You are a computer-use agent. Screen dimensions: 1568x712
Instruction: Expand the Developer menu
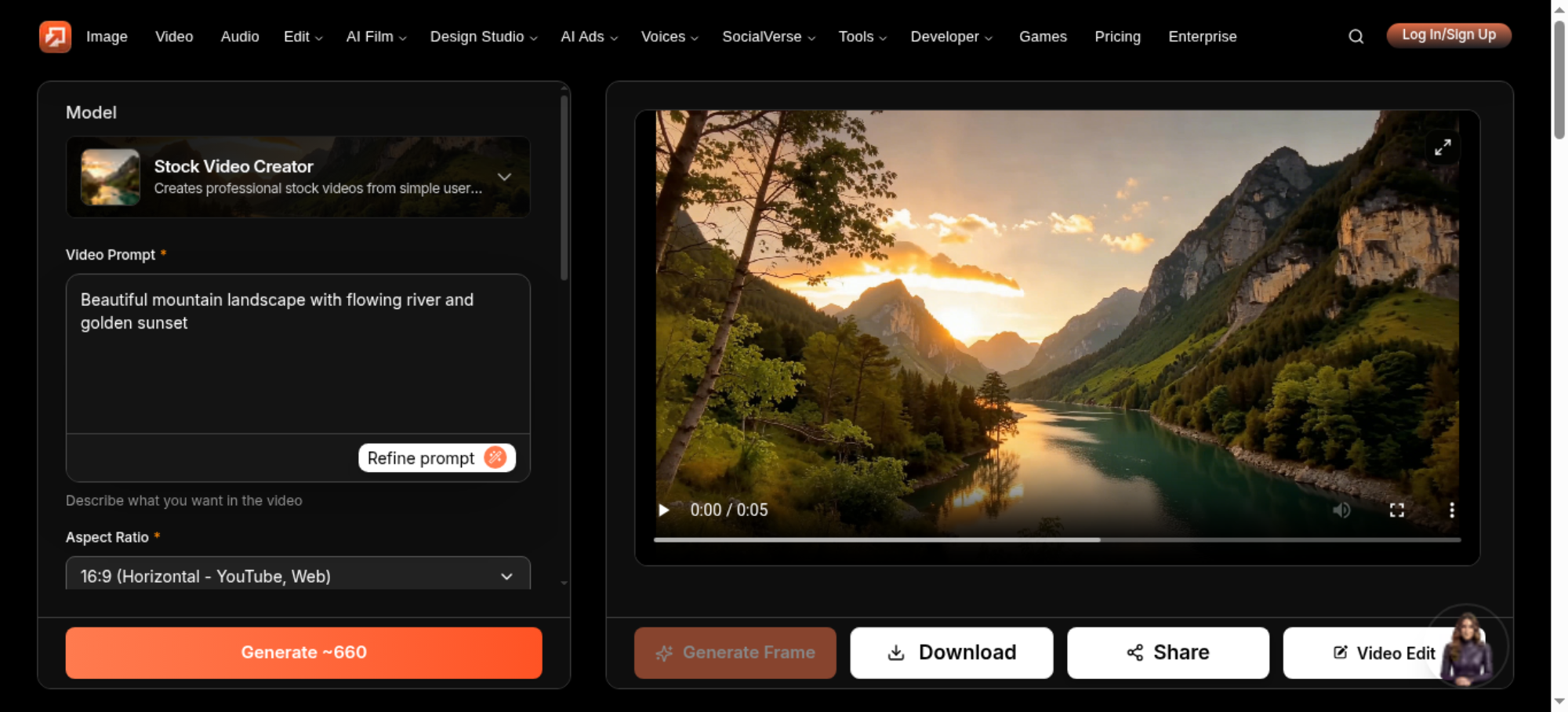(x=951, y=37)
